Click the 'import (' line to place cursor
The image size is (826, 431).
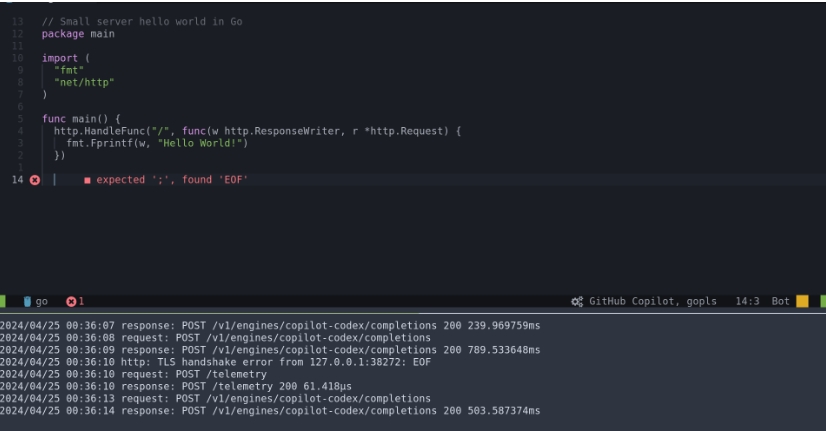(66, 58)
